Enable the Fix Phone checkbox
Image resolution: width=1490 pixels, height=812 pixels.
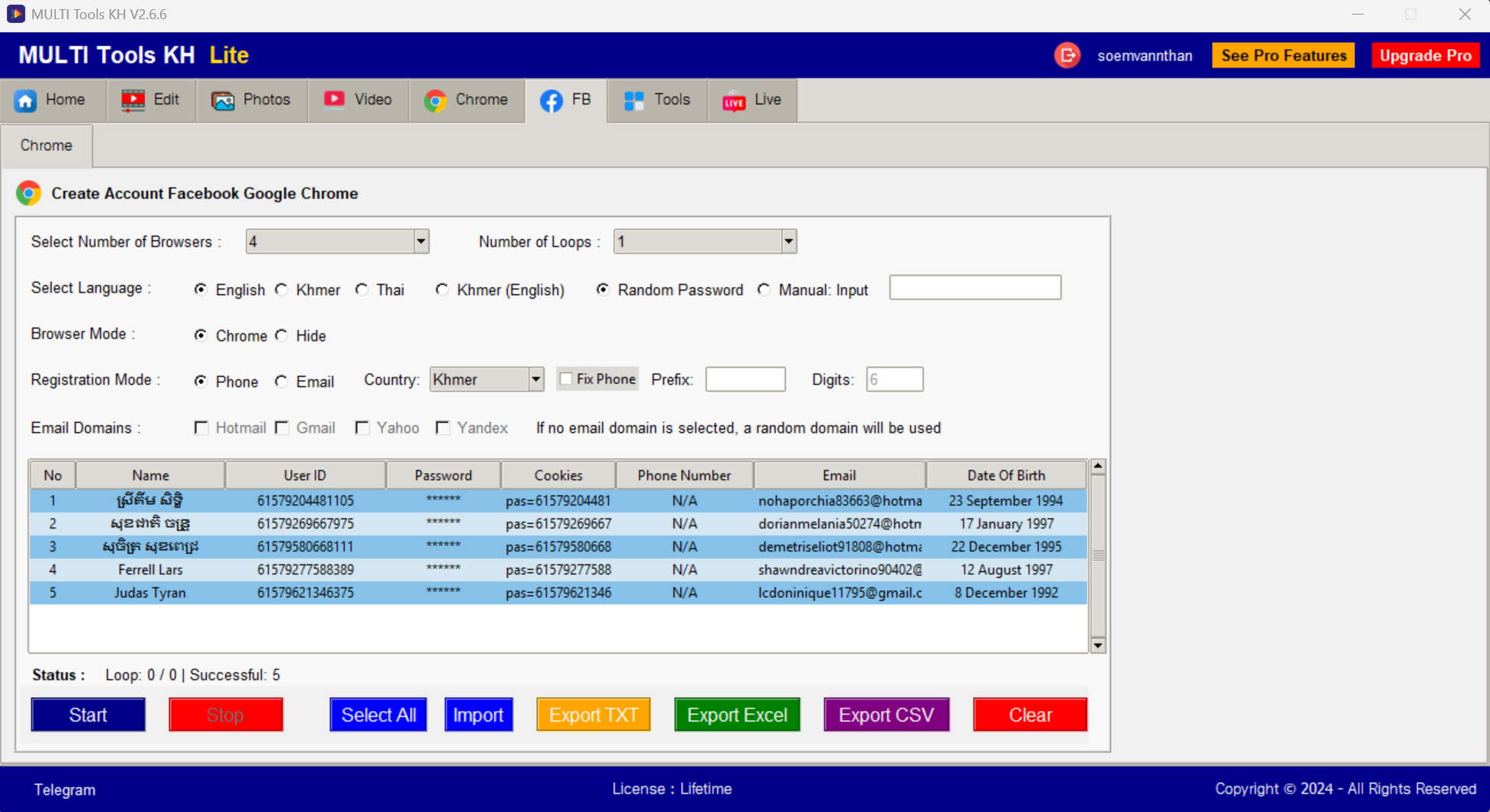tap(566, 379)
